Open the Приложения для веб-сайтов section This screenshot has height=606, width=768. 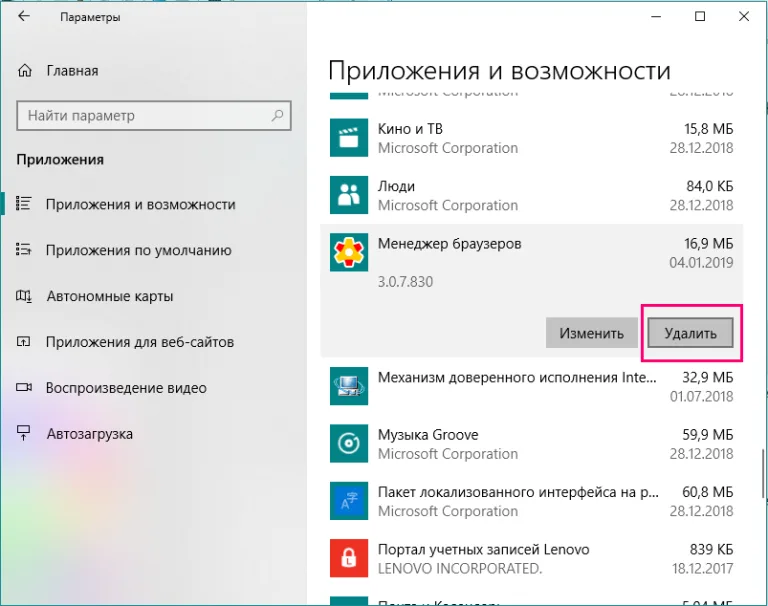pos(140,342)
